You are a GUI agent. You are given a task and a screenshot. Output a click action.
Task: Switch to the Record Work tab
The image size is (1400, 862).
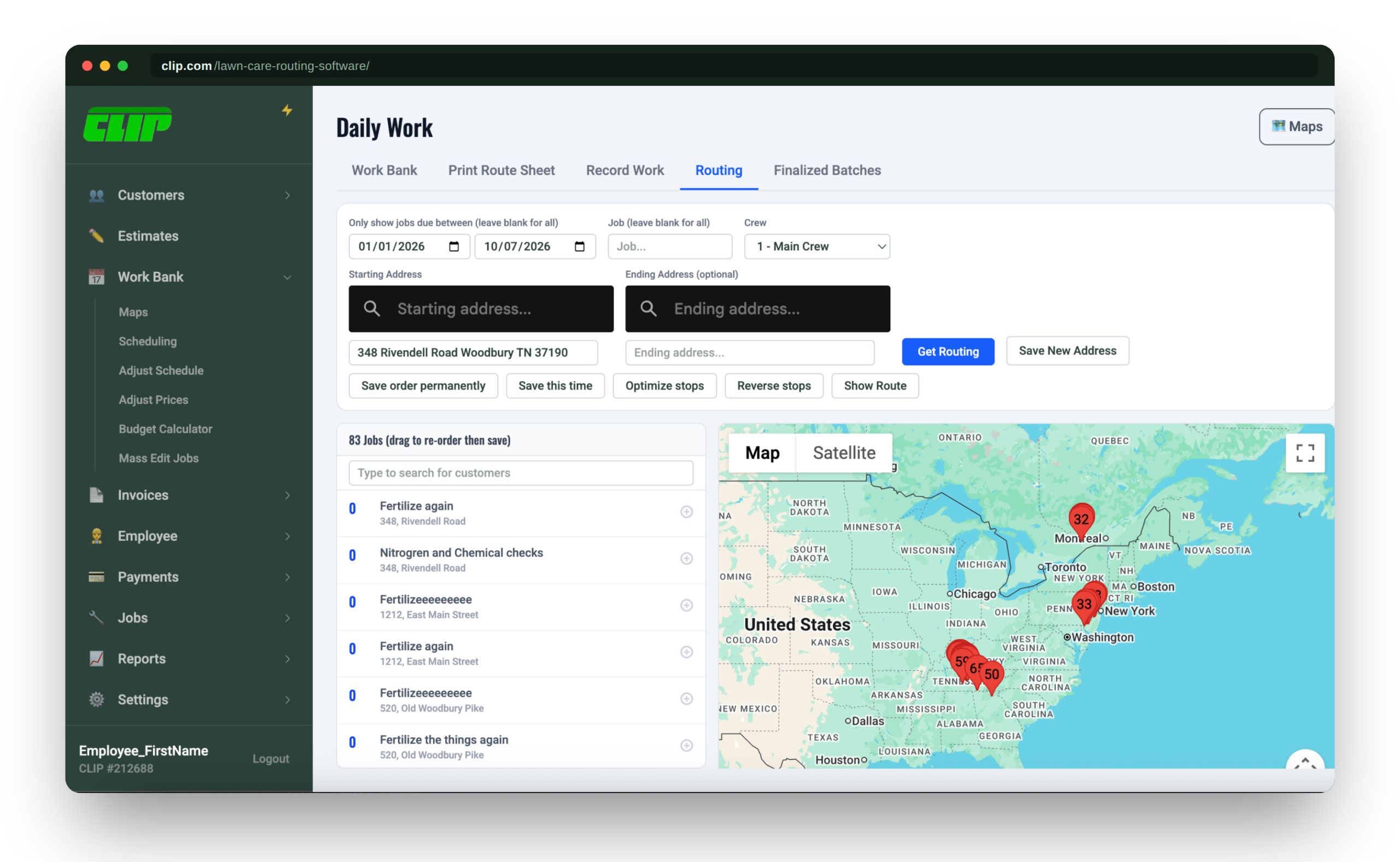[x=625, y=171]
